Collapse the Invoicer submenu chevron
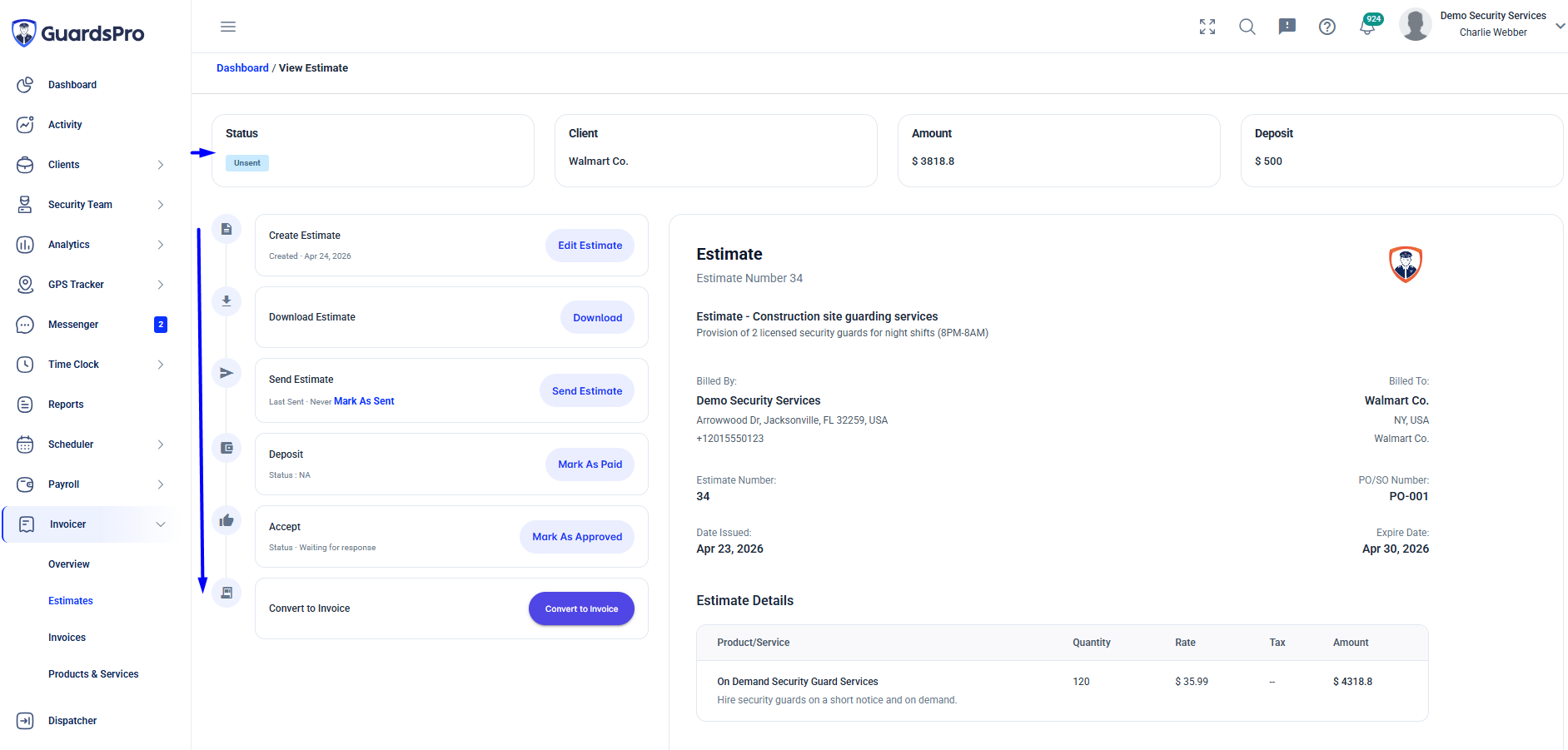Viewport: 1568px width, 750px height. (x=161, y=524)
